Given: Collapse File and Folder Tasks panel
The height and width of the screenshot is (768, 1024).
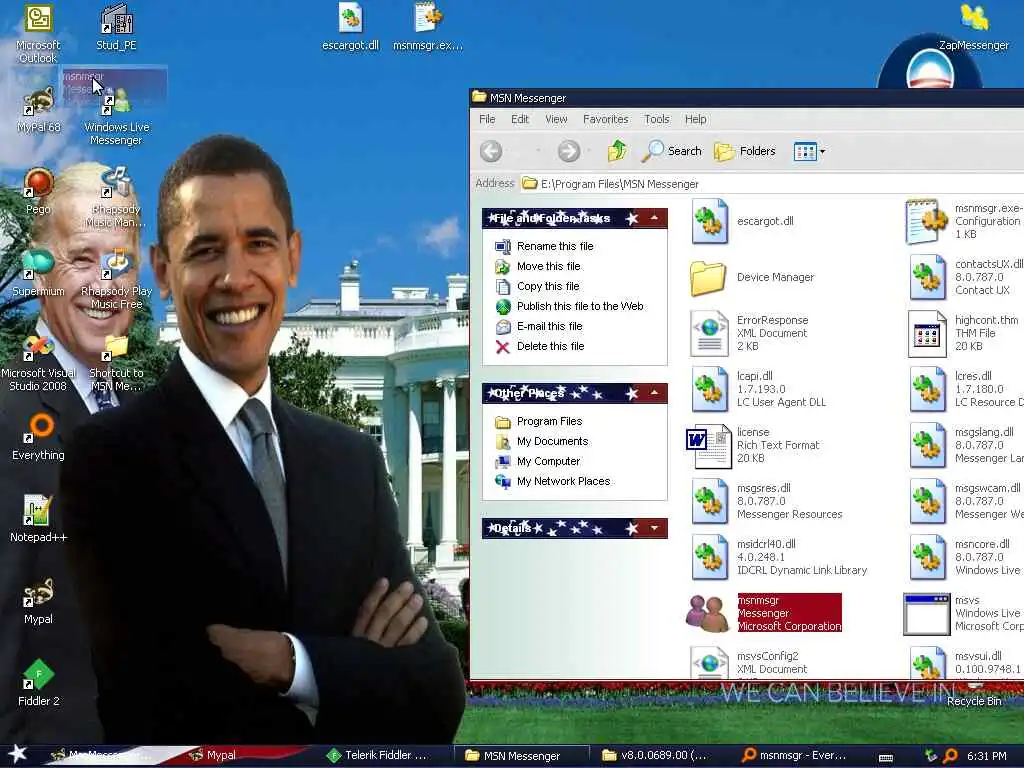Looking at the screenshot, I should click(x=654, y=218).
